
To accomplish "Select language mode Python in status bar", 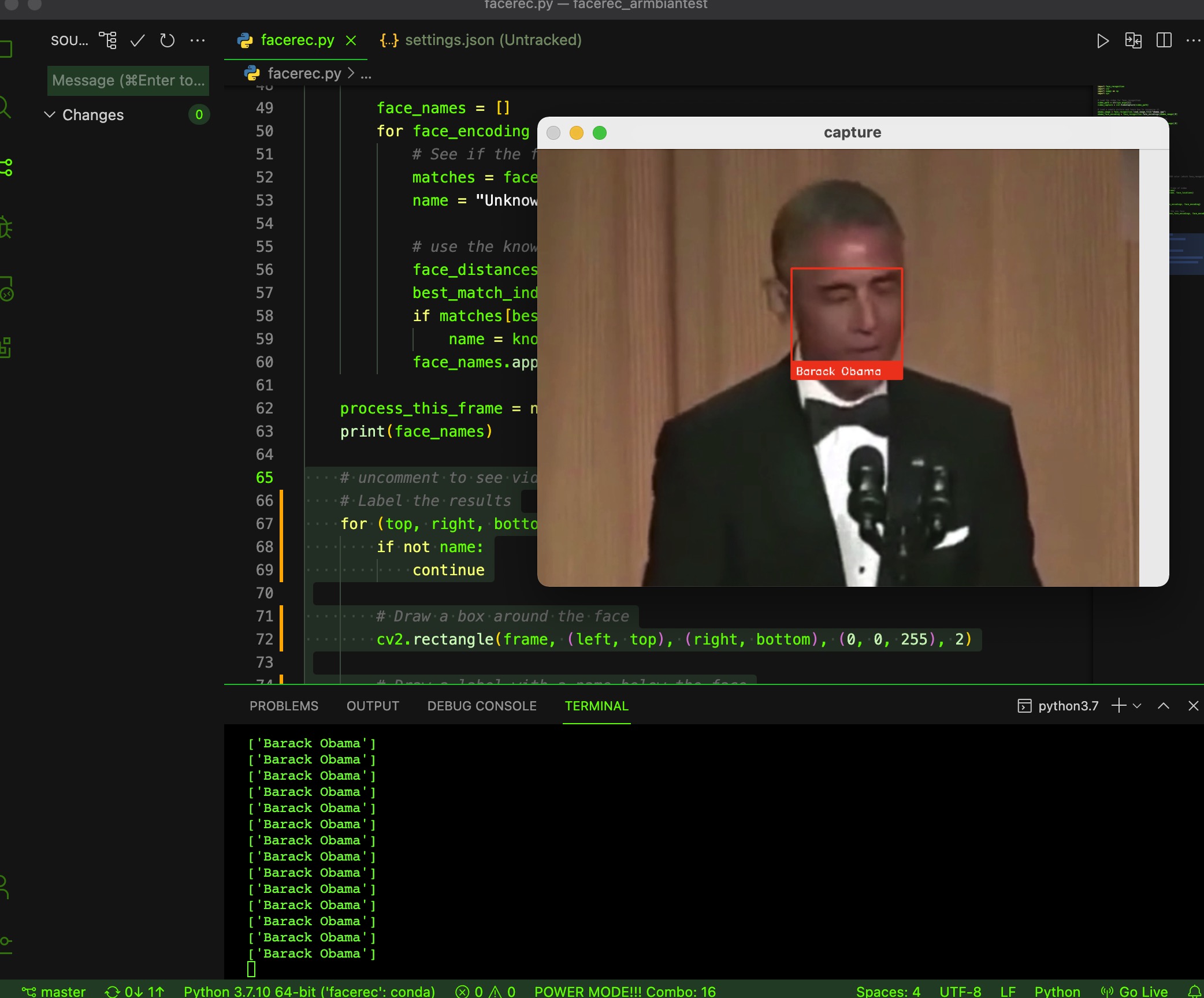I will click(1057, 991).
